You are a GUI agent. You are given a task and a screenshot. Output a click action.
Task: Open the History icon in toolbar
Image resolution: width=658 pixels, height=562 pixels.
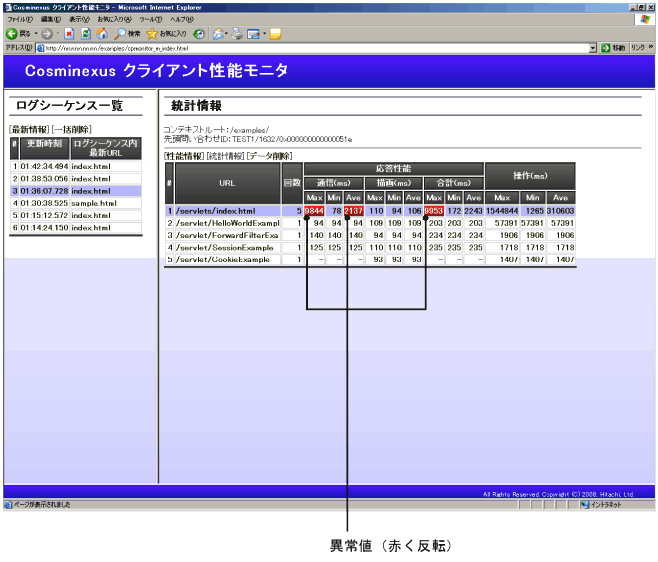click(199, 34)
